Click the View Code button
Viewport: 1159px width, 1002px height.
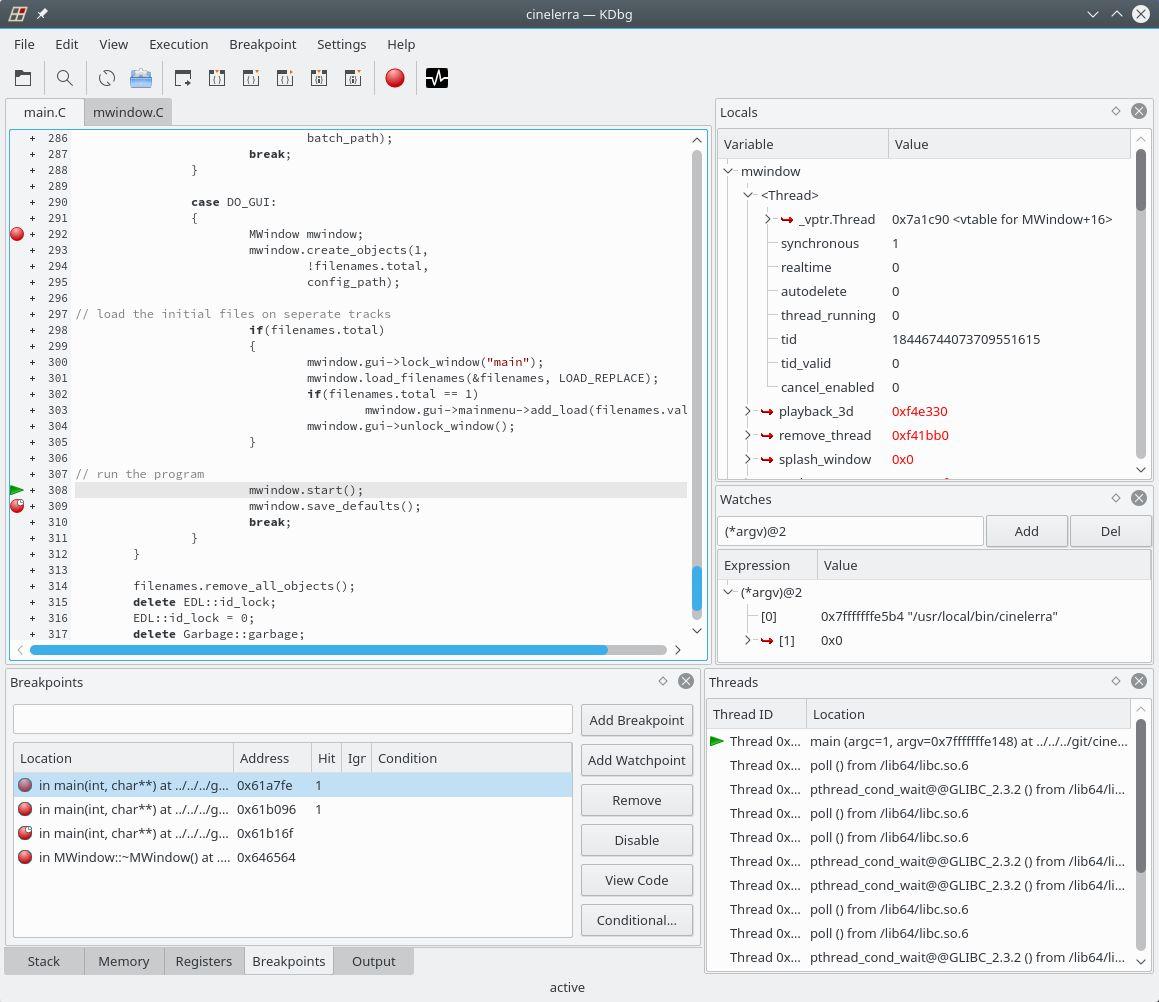pyautogui.click(x=636, y=880)
